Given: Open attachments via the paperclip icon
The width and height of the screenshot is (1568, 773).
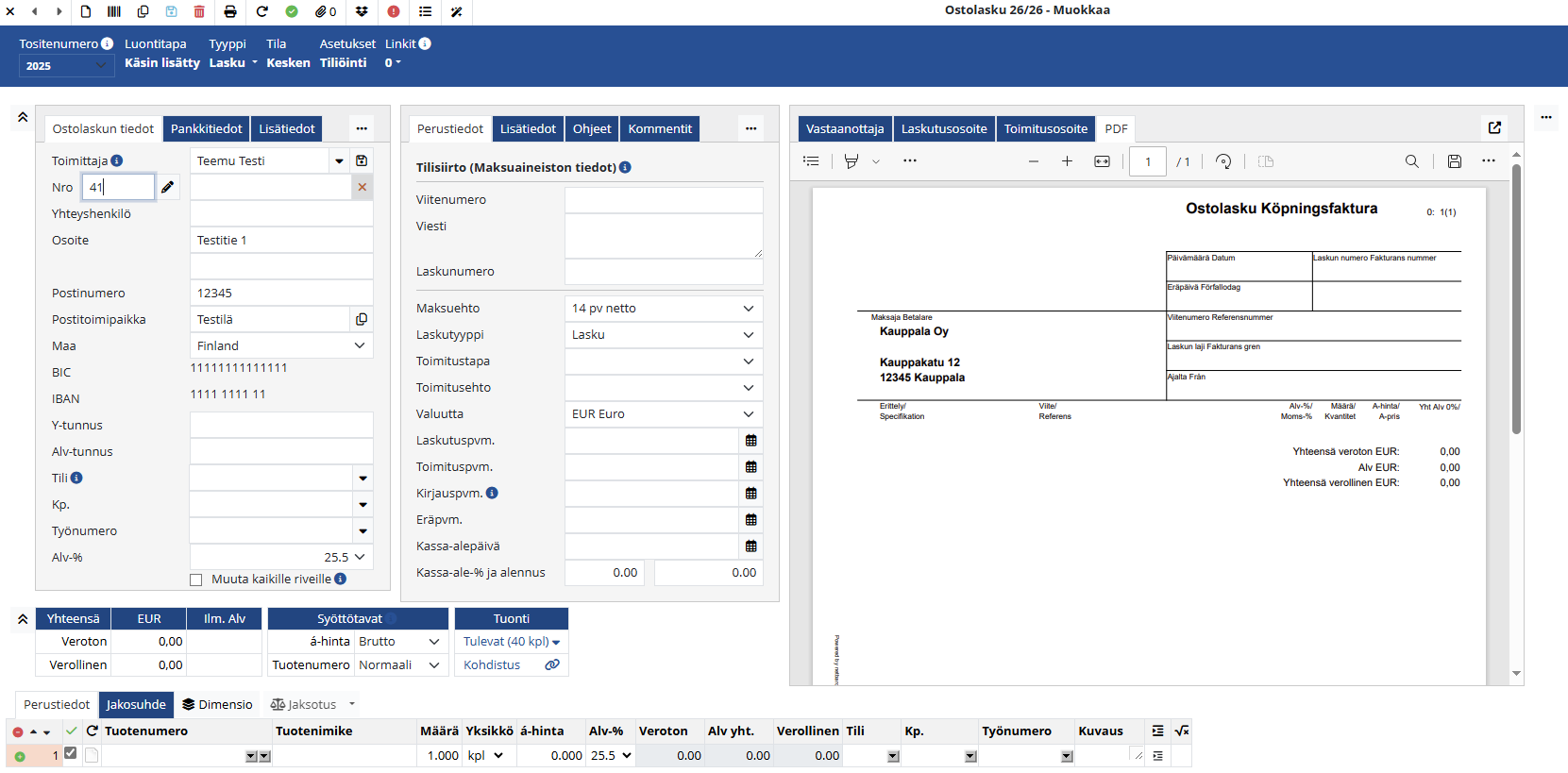Looking at the screenshot, I should (x=326, y=11).
